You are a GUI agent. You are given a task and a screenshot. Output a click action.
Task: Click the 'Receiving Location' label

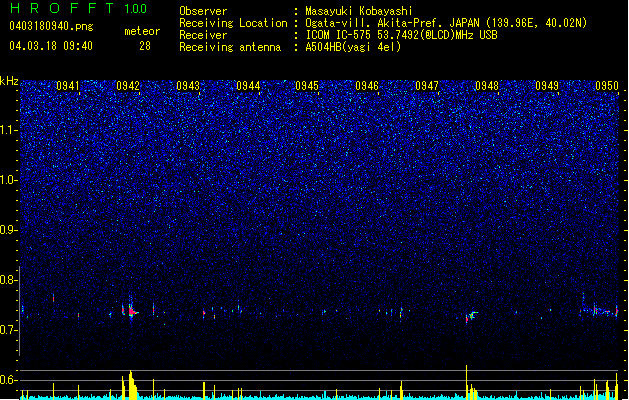[233, 23]
